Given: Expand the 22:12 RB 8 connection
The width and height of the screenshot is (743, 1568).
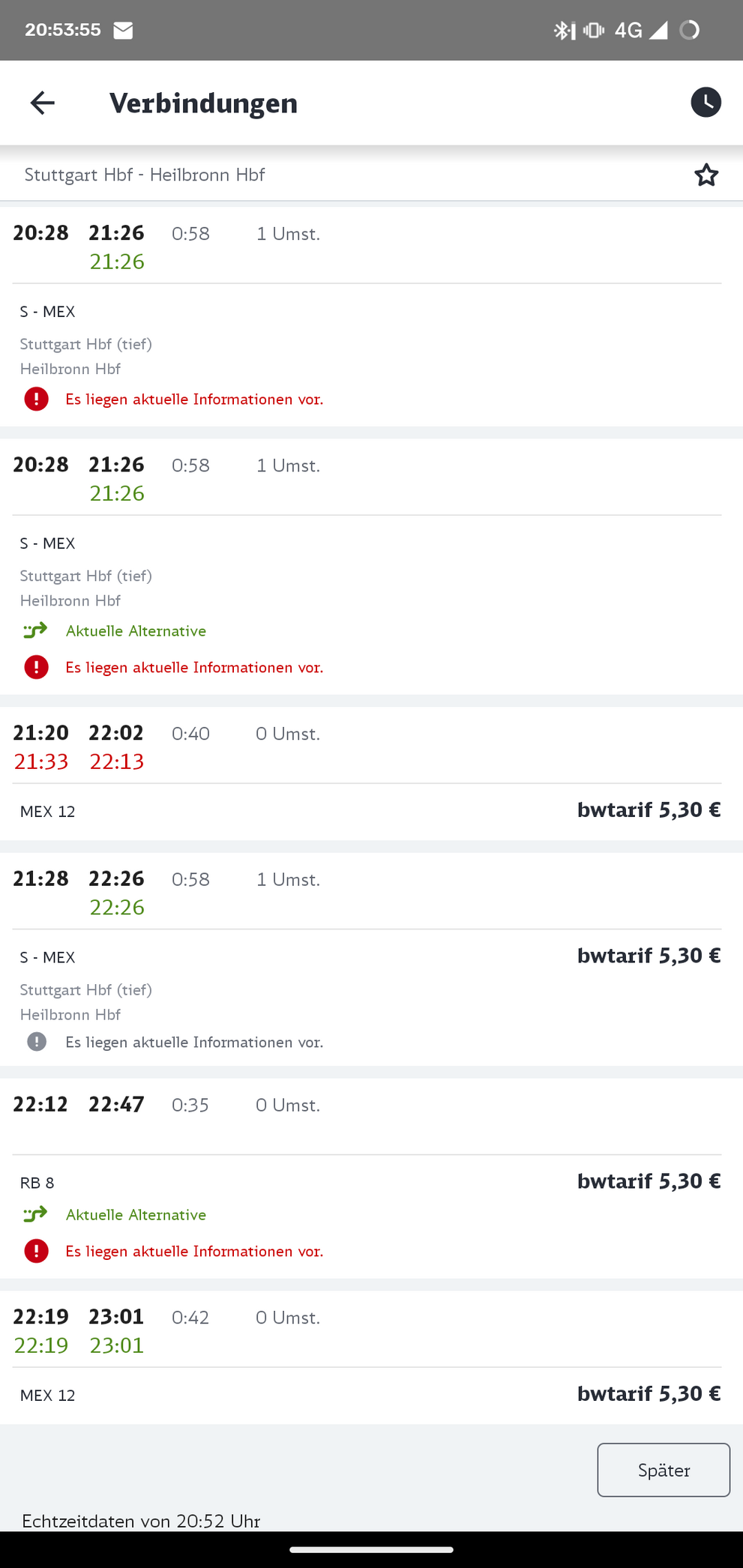Looking at the screenshot, I should [x=371, y=1178].
